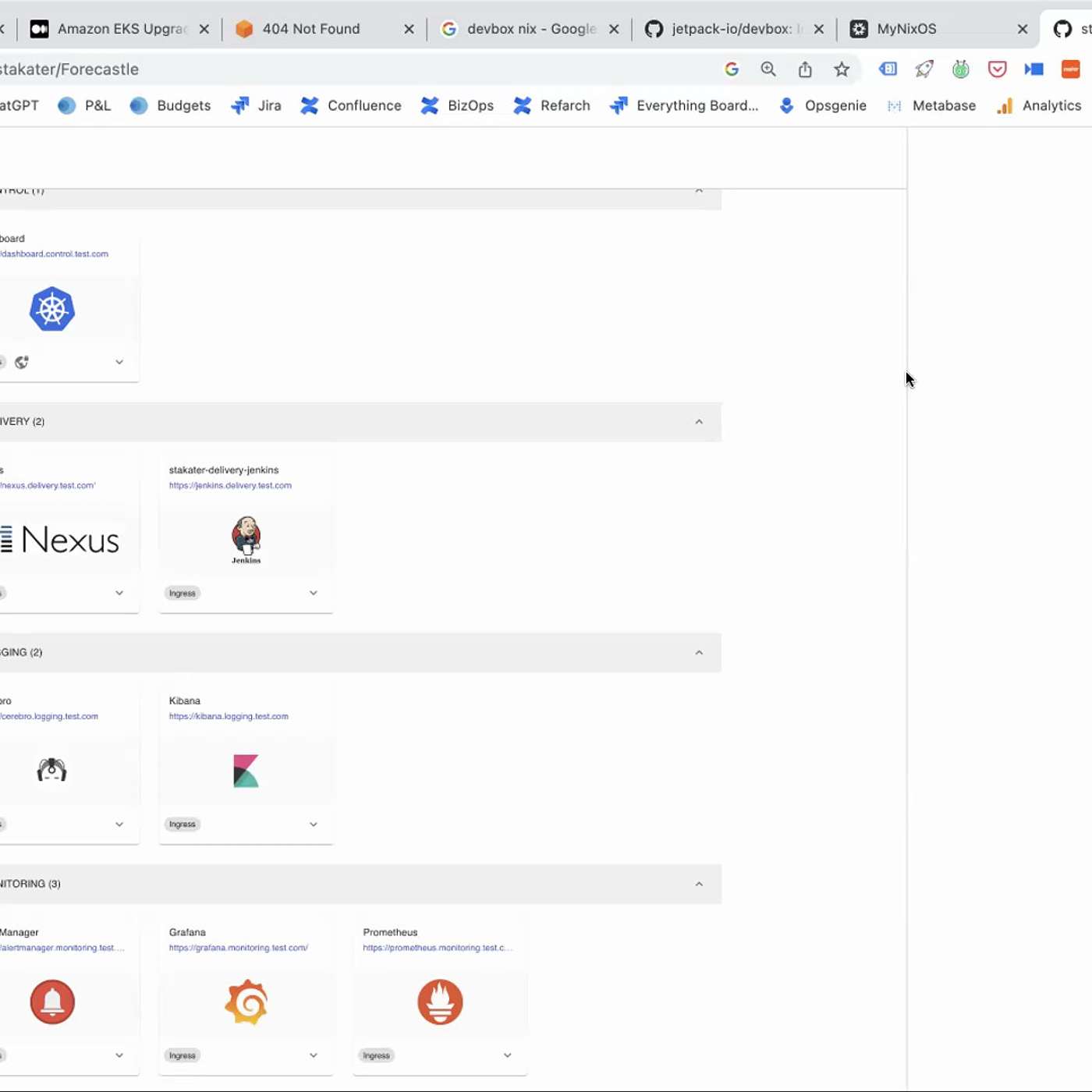Switch to the MyNixOS tab
The height and width of the screenshot is (1092, 1092).
click(x=906, y=29)
